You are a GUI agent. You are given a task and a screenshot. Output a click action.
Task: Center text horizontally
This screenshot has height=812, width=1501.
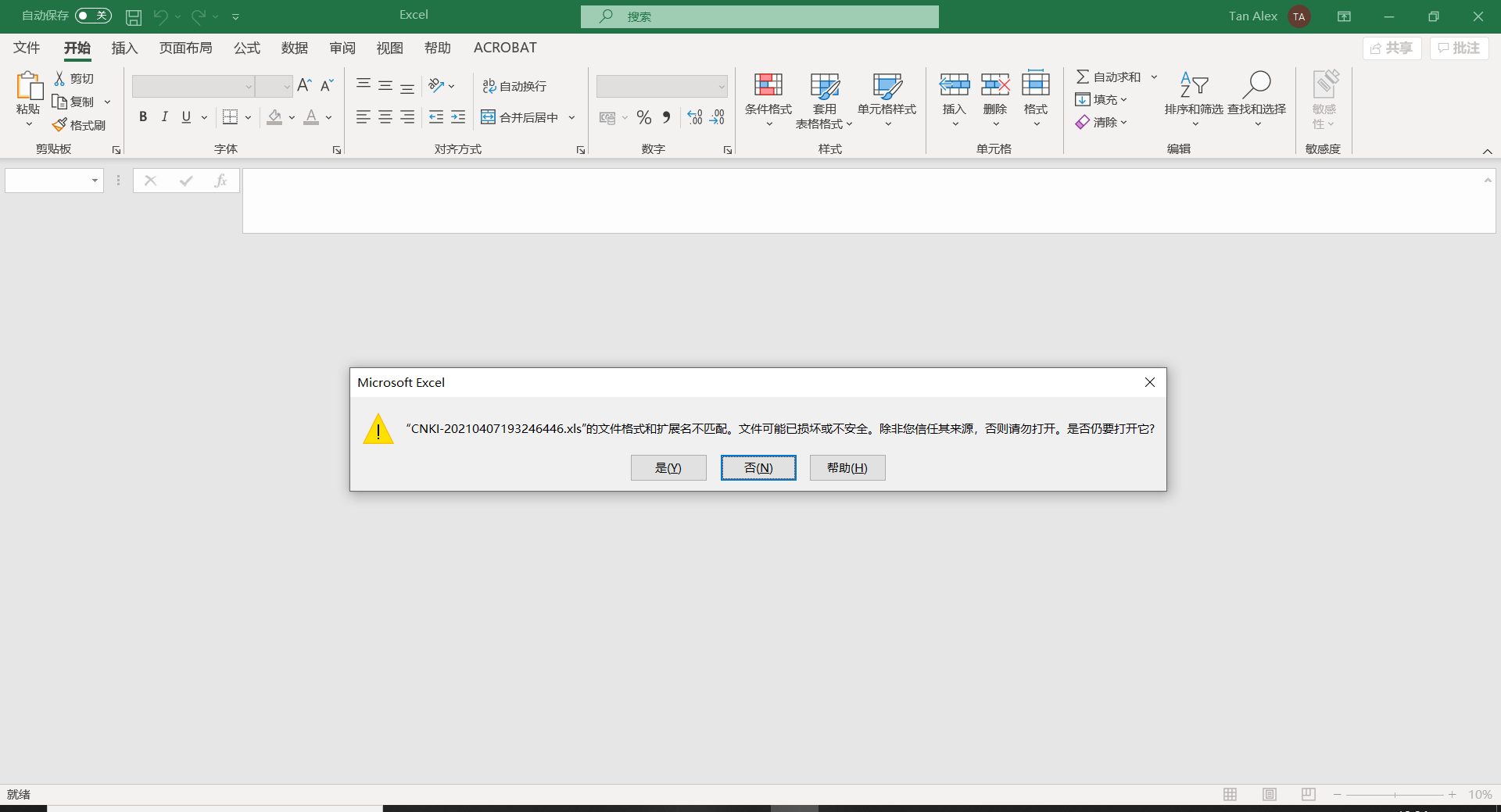pyautogui.click(x=385, y=117)
